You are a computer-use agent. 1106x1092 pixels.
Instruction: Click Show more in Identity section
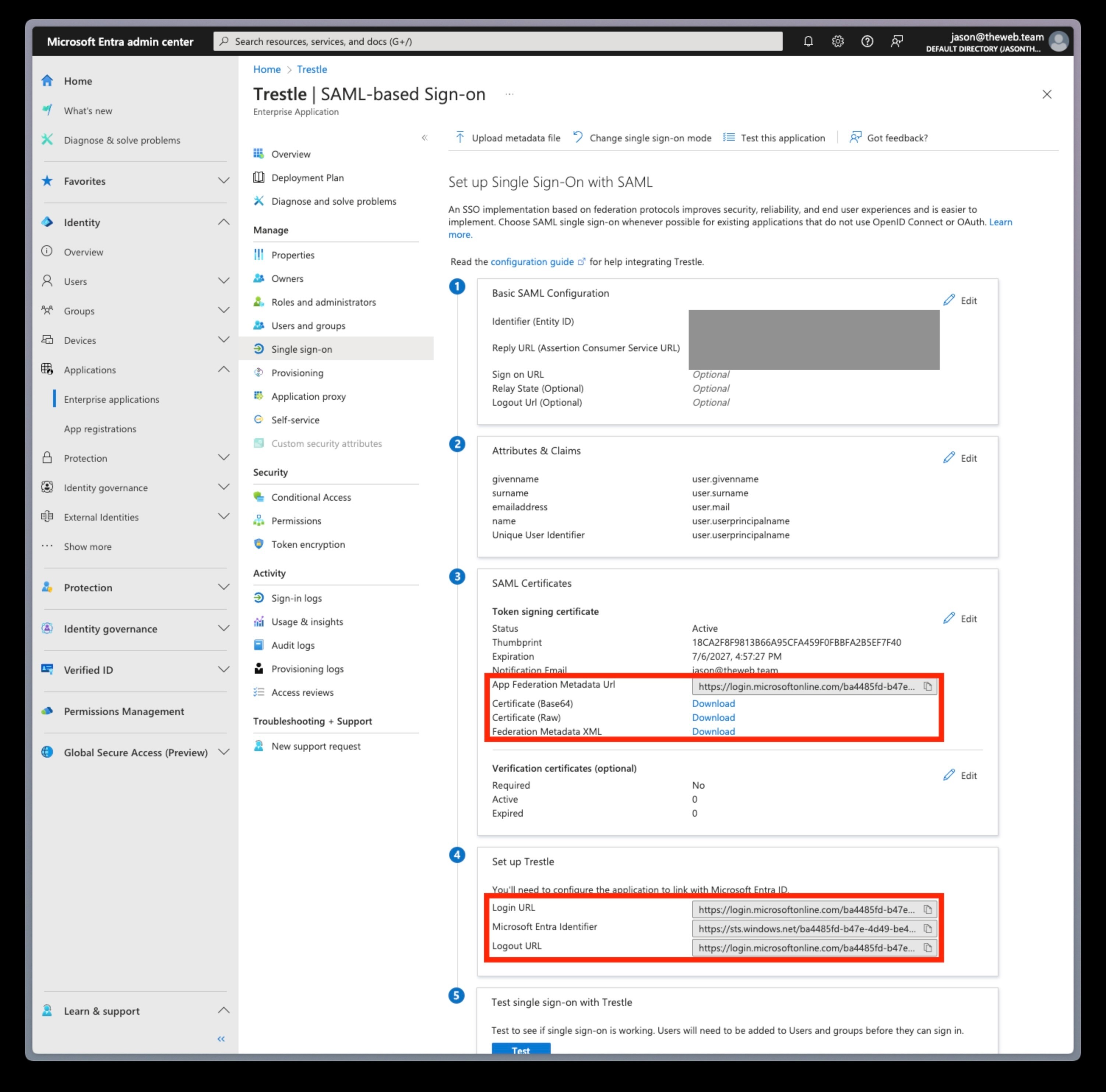pos(88,547)
